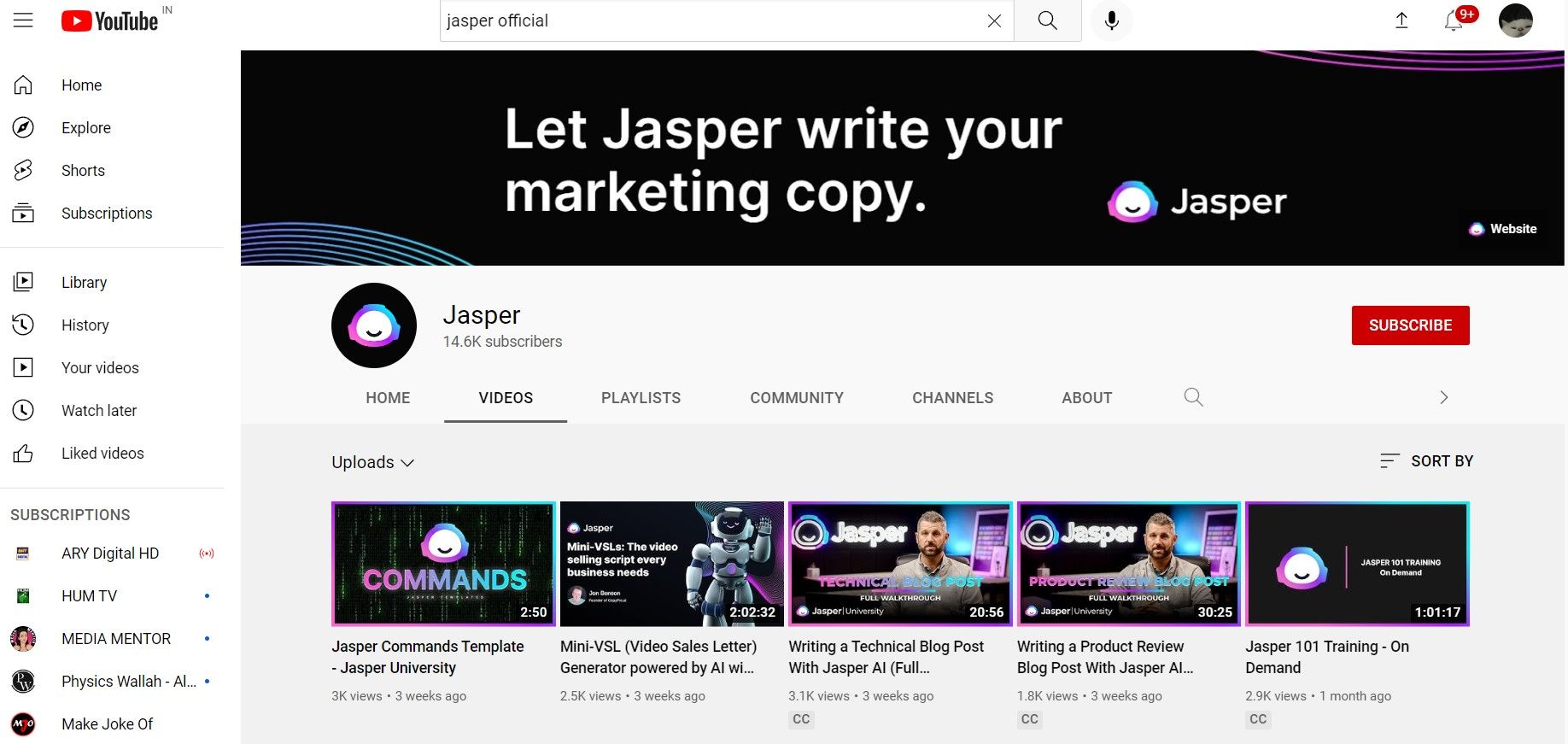Viewport: 1568px width, 744px height.
Task: Open the Mini-VSL video thumbnail
Action: tap(671, 564)
